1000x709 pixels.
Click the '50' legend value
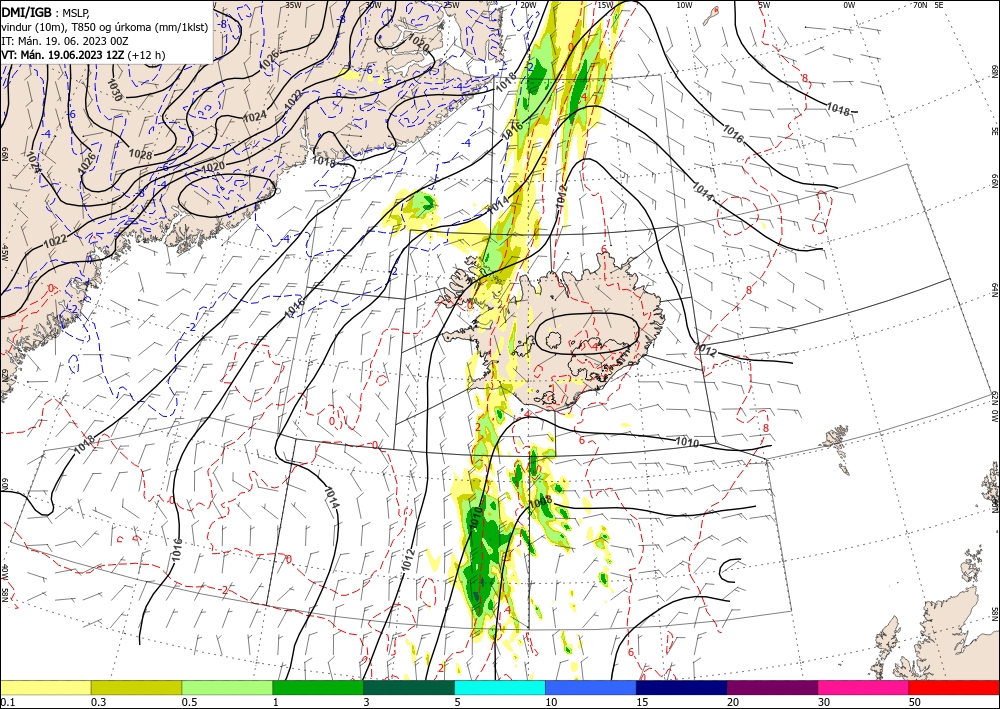(x=915, y=702)
